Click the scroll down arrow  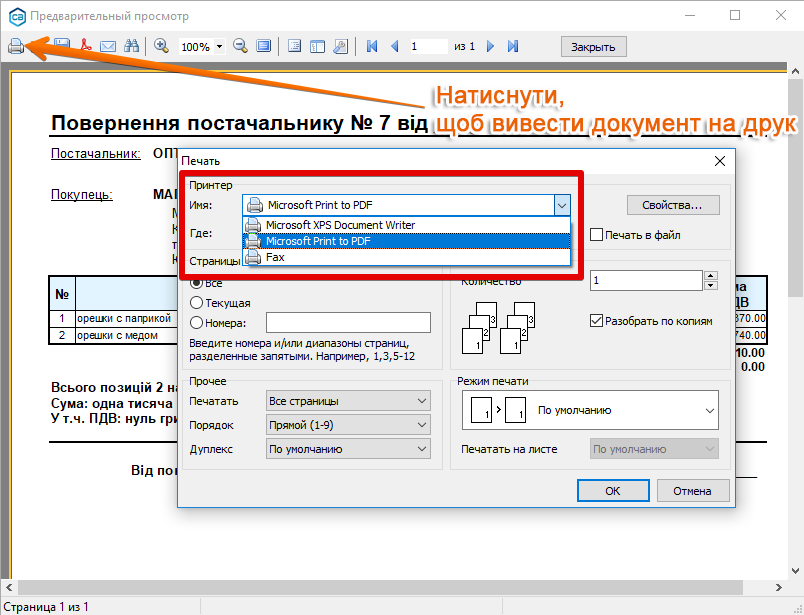coord(795,570)
